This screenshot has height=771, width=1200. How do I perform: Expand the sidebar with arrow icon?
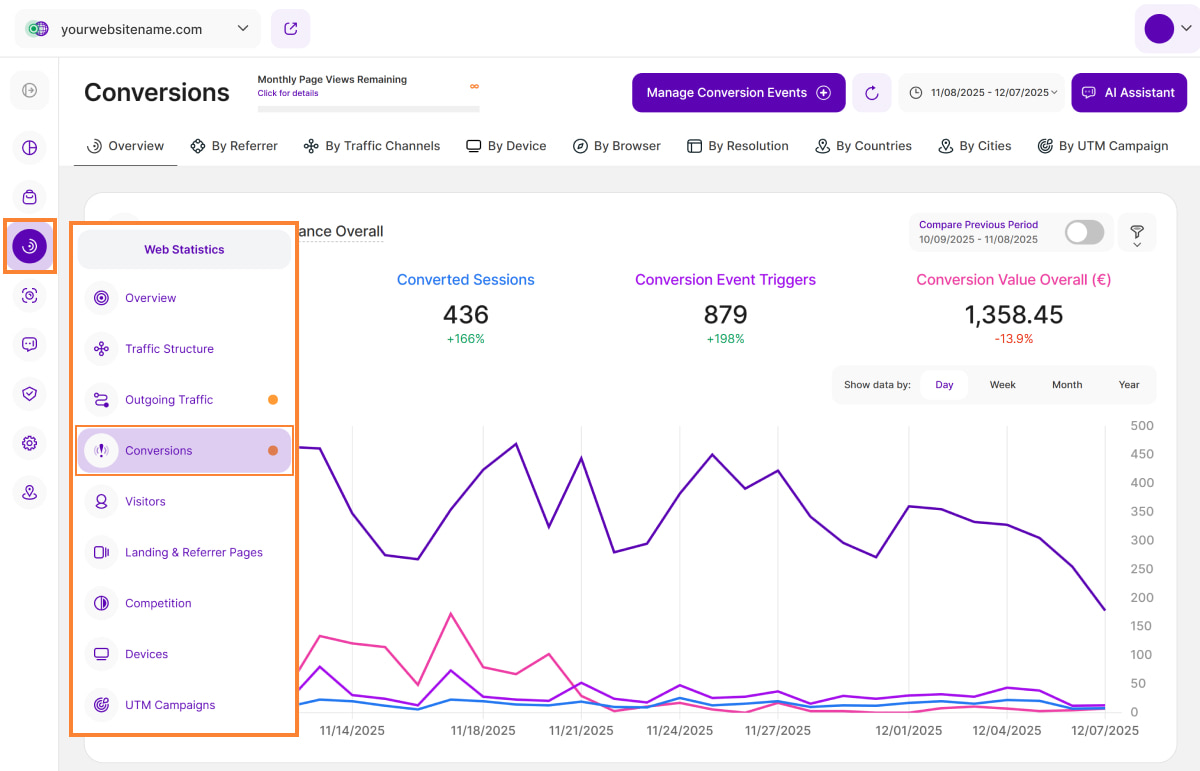pos(30,91)
